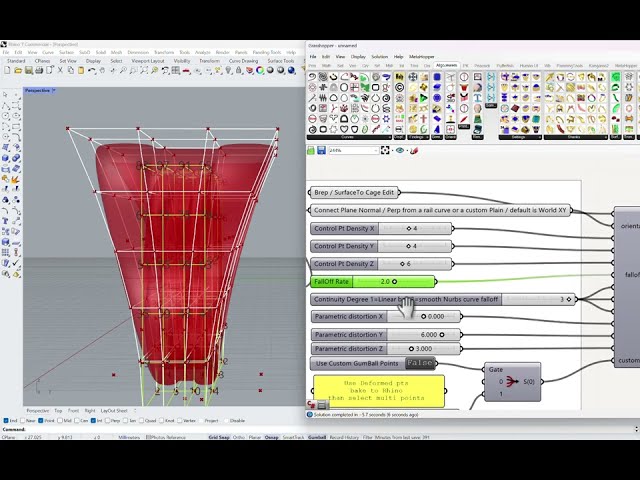Open the Perspective viewport title dropdown arrow

click(x=53, y=91)
